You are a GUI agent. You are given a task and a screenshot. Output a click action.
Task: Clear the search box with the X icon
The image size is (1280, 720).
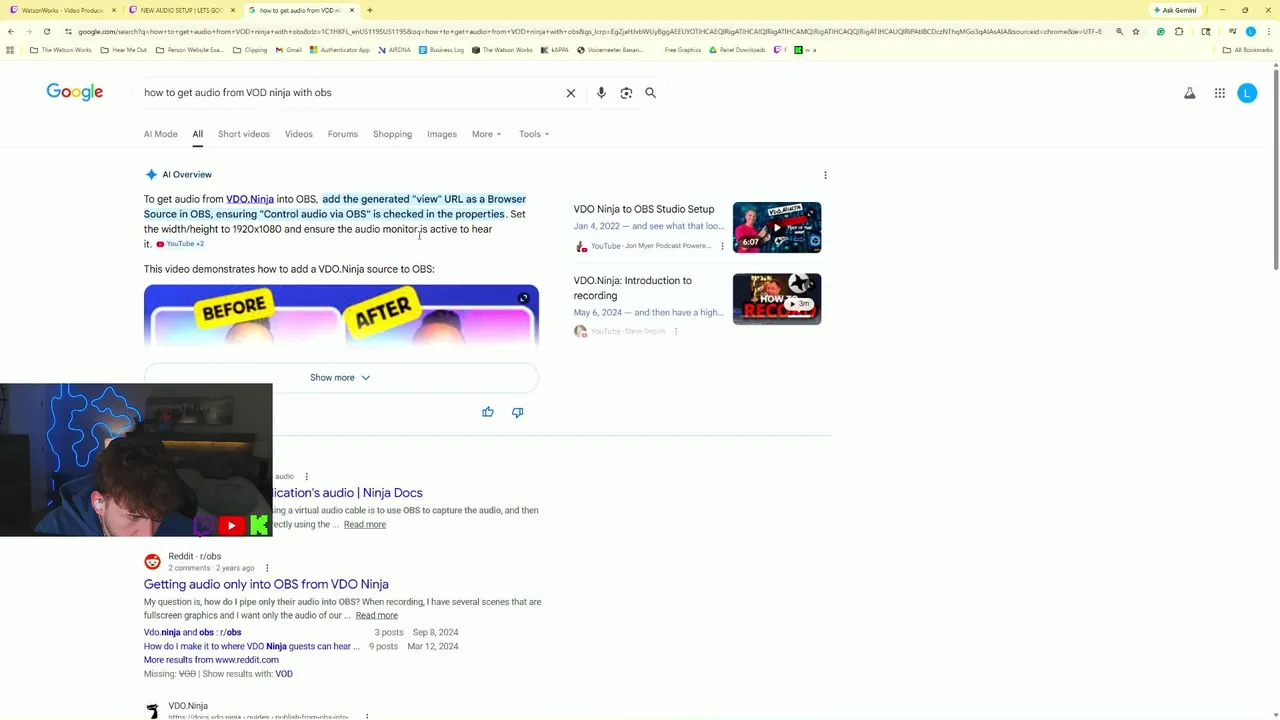[x=571, y=93]
